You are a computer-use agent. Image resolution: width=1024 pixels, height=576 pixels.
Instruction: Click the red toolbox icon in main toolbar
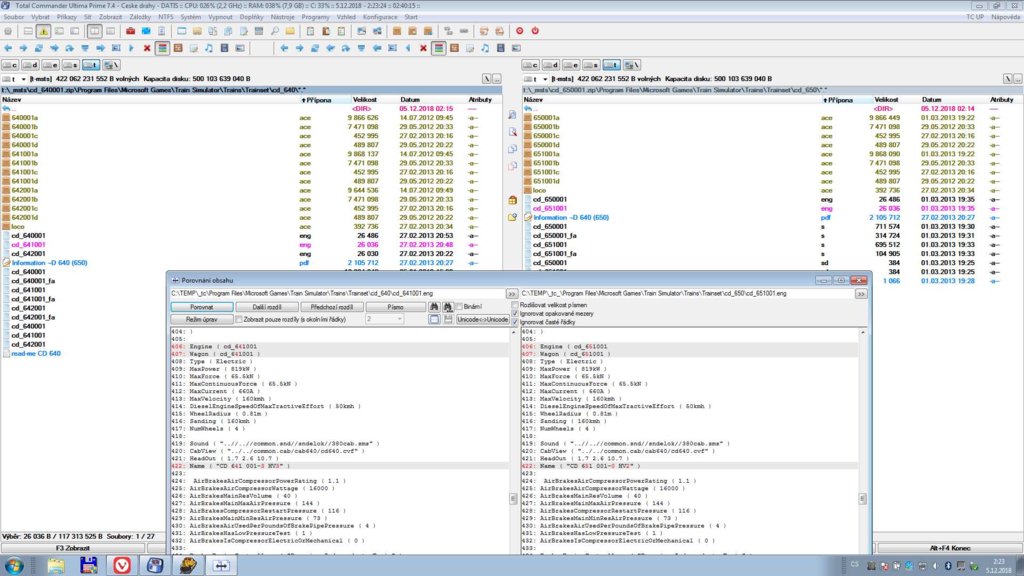coord(130,31)
